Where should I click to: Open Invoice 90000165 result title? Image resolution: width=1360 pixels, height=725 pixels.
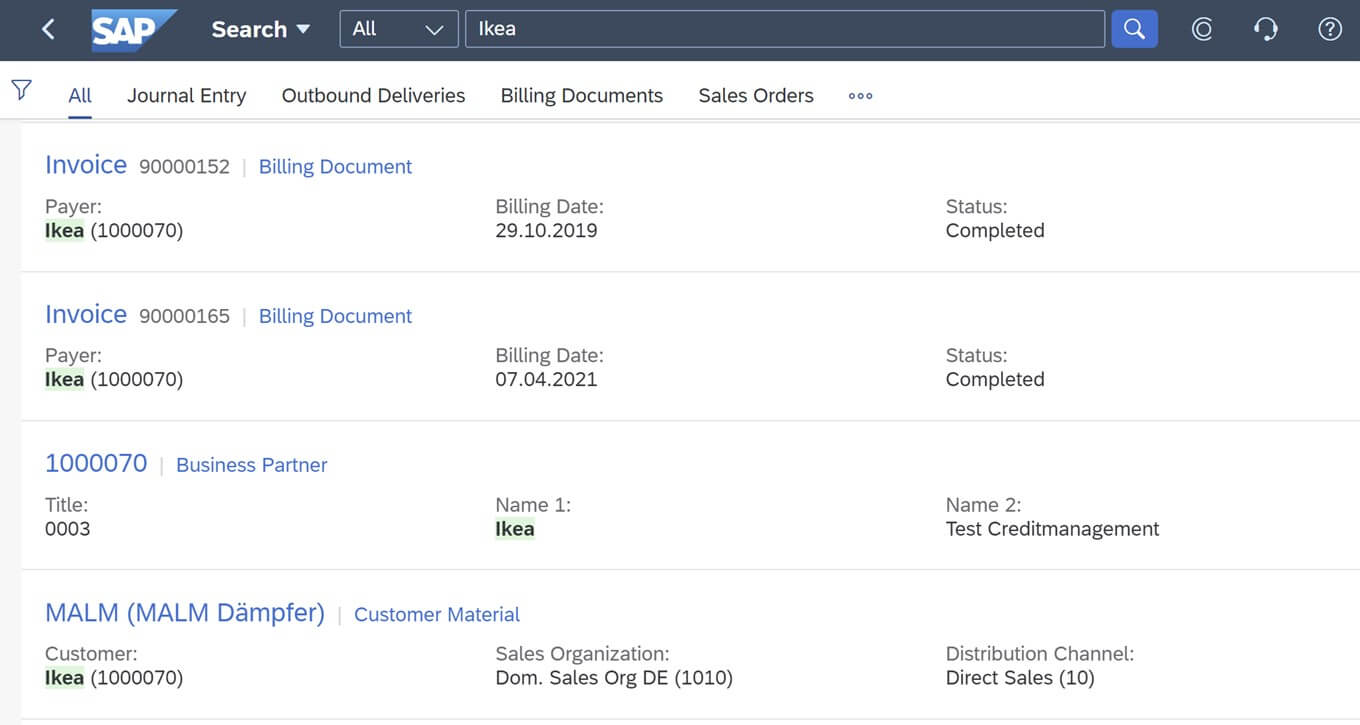[x=86, y=314]
